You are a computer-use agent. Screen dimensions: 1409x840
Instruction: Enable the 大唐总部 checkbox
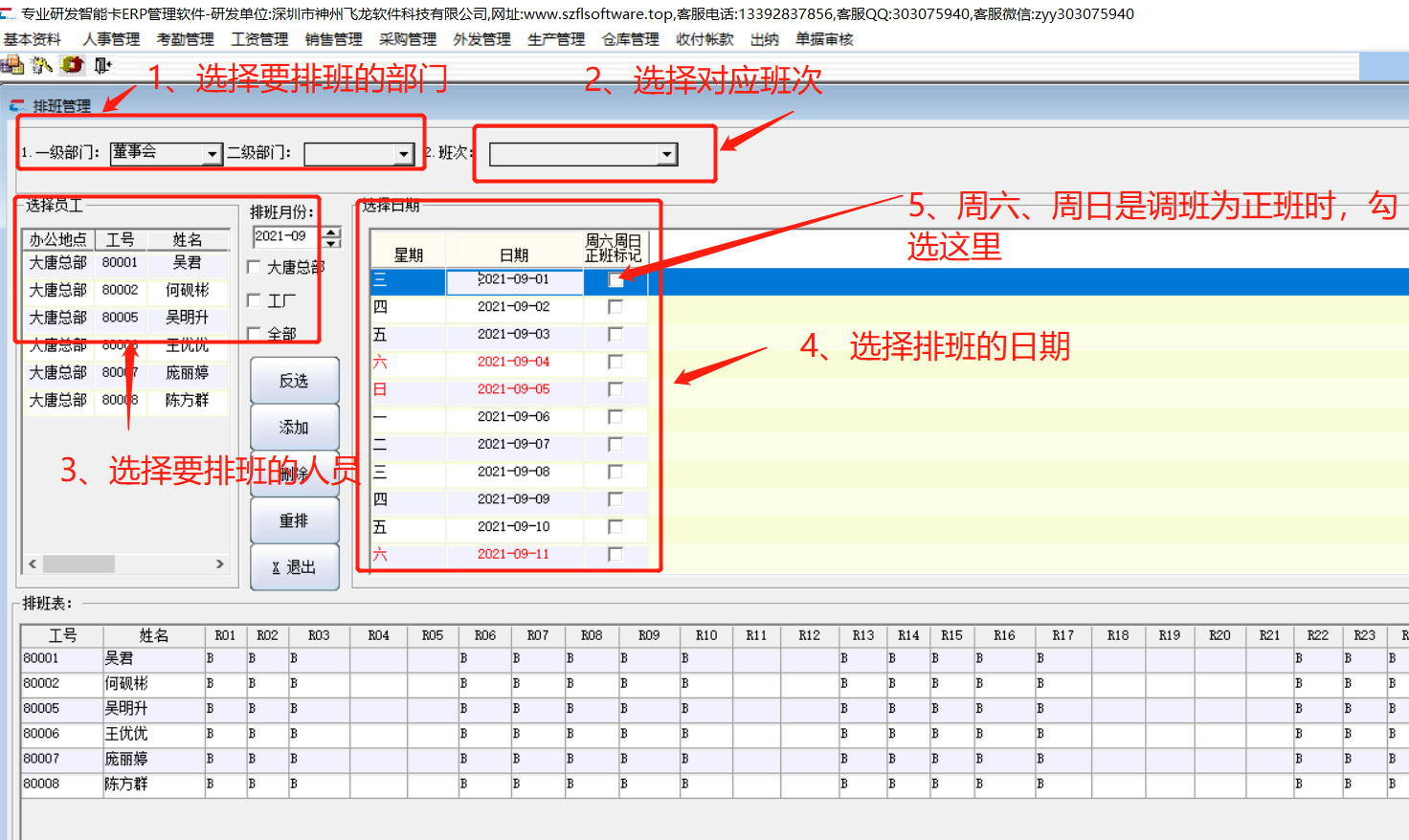(x=255, y=267)
